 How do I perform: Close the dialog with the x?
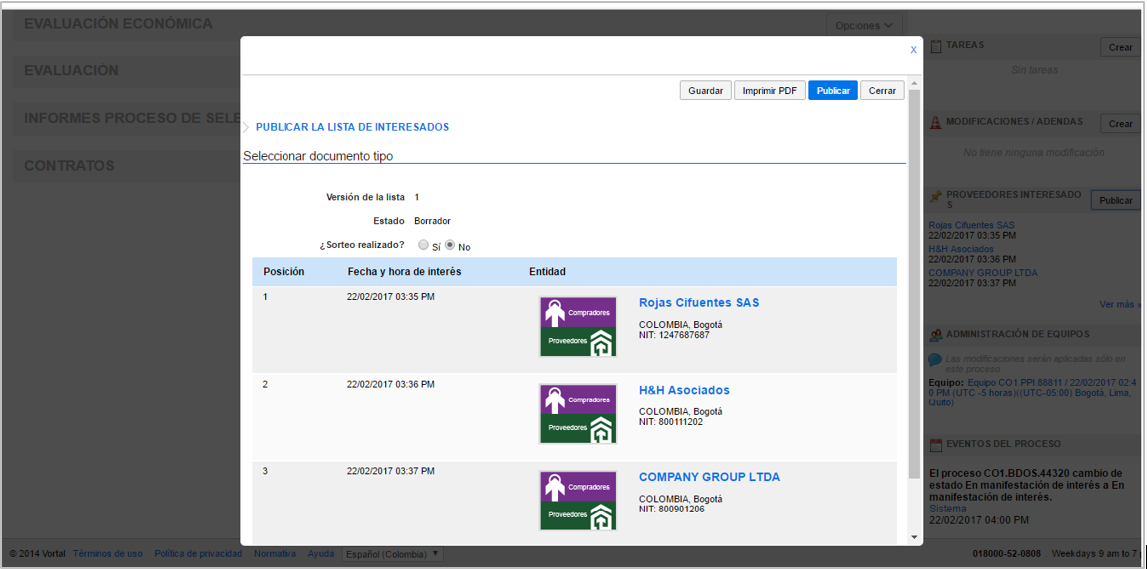[x=913, y=50]
